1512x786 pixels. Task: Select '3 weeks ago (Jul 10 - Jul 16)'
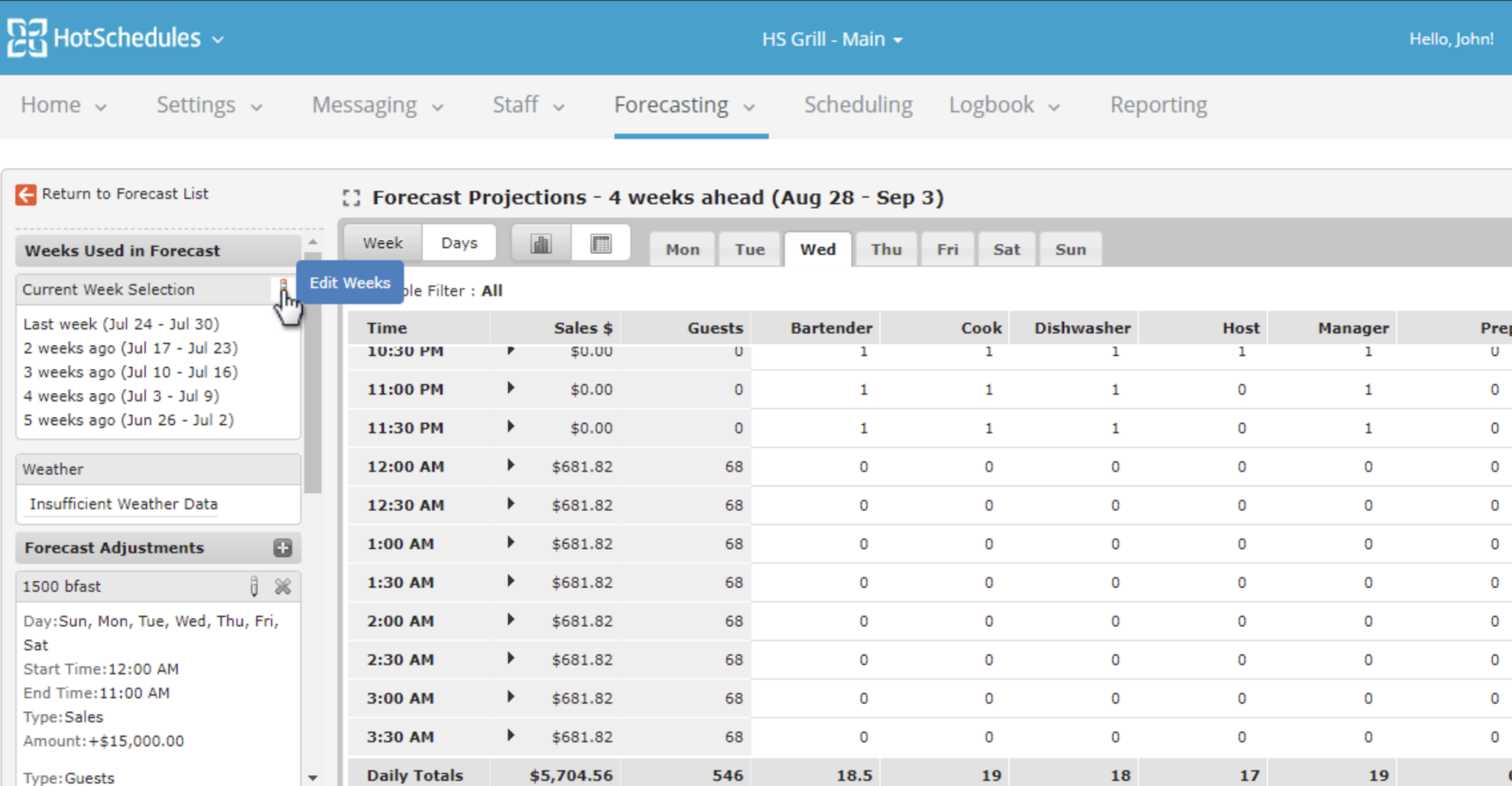pyautogui.click(x=131, y=372)
